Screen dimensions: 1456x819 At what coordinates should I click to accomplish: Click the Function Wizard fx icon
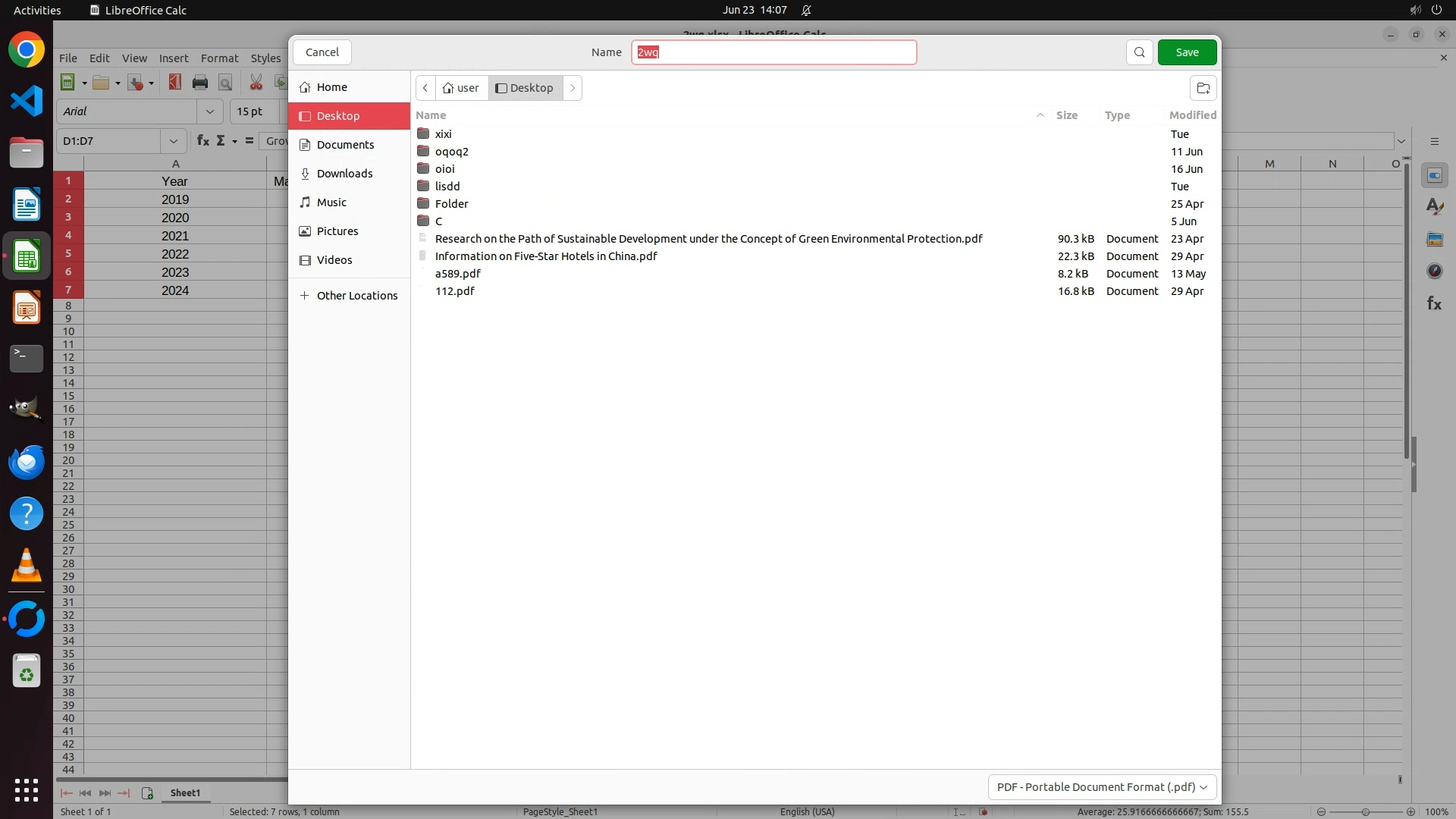tap(202, 141)
